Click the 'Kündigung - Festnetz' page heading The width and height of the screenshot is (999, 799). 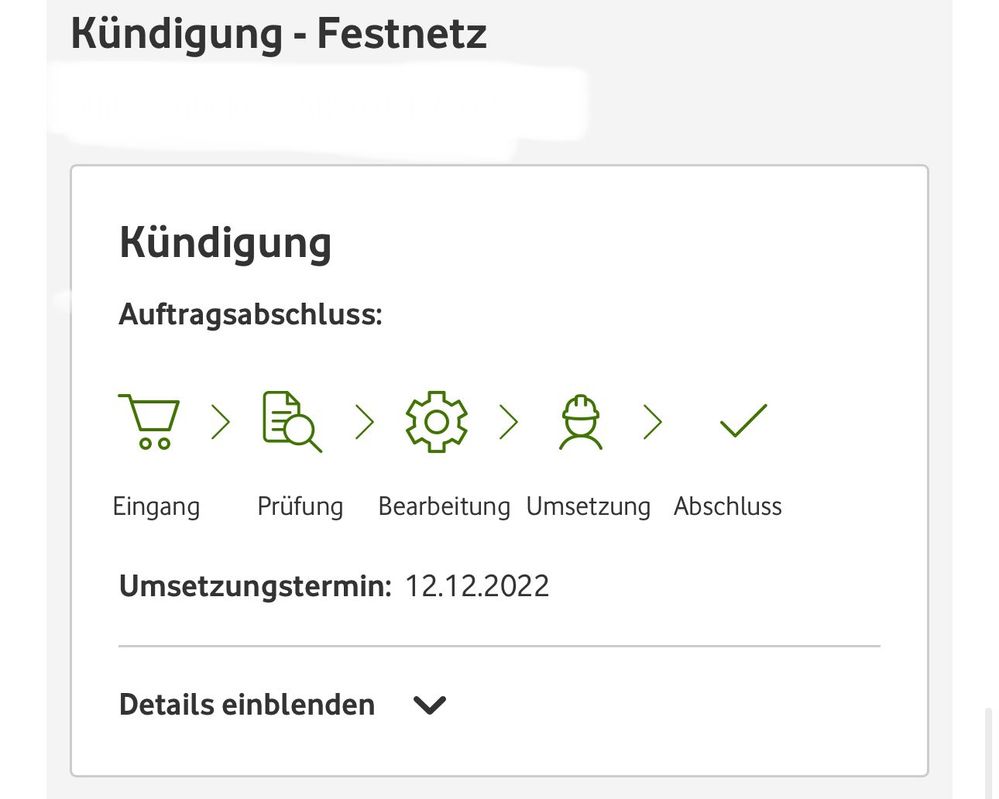pyautogui.click(x=279, y=34)
